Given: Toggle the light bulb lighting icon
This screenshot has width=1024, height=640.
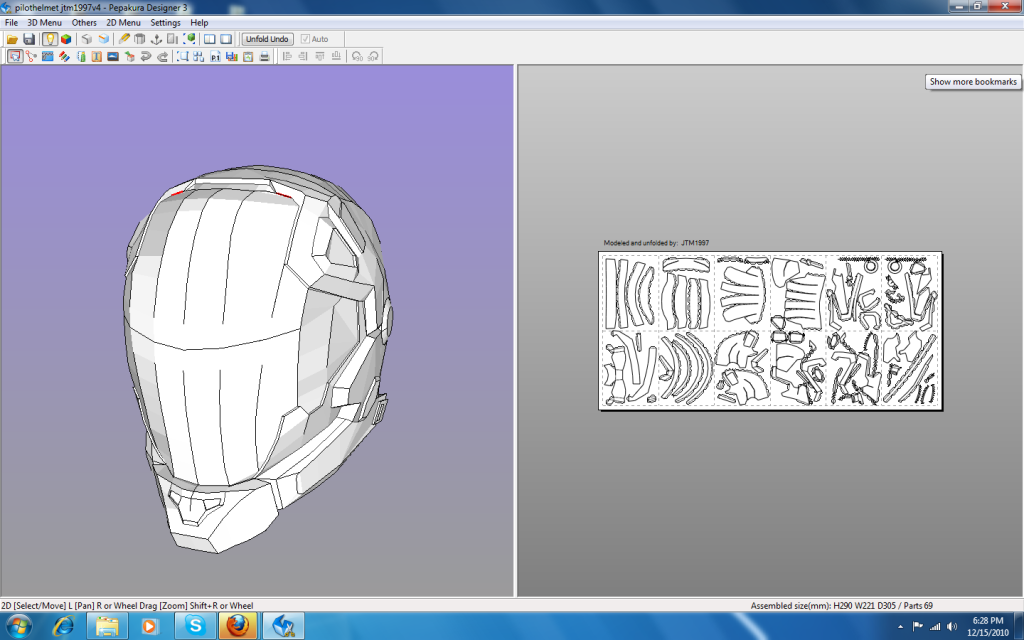Looking at the screenshot, I should tap(49, 39).
